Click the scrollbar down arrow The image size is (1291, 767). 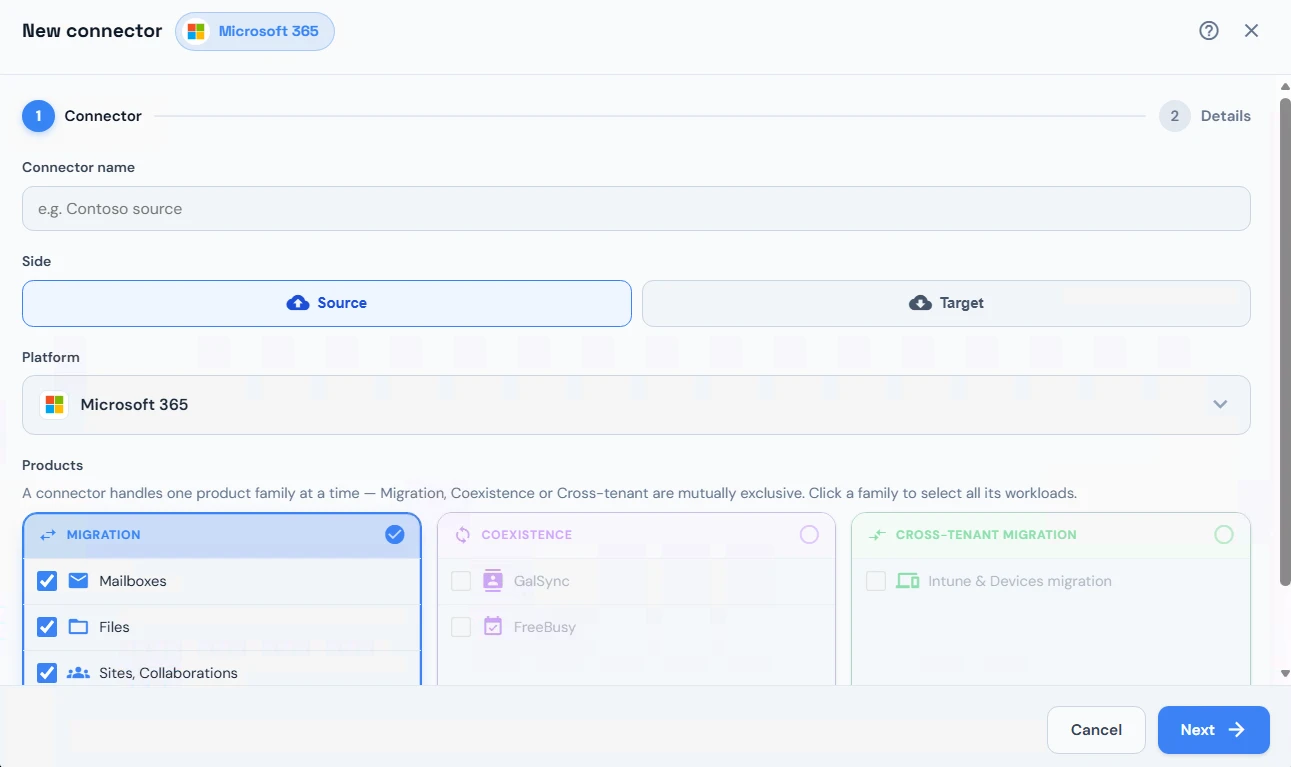pyautogui.click(x=1285, y=674)
